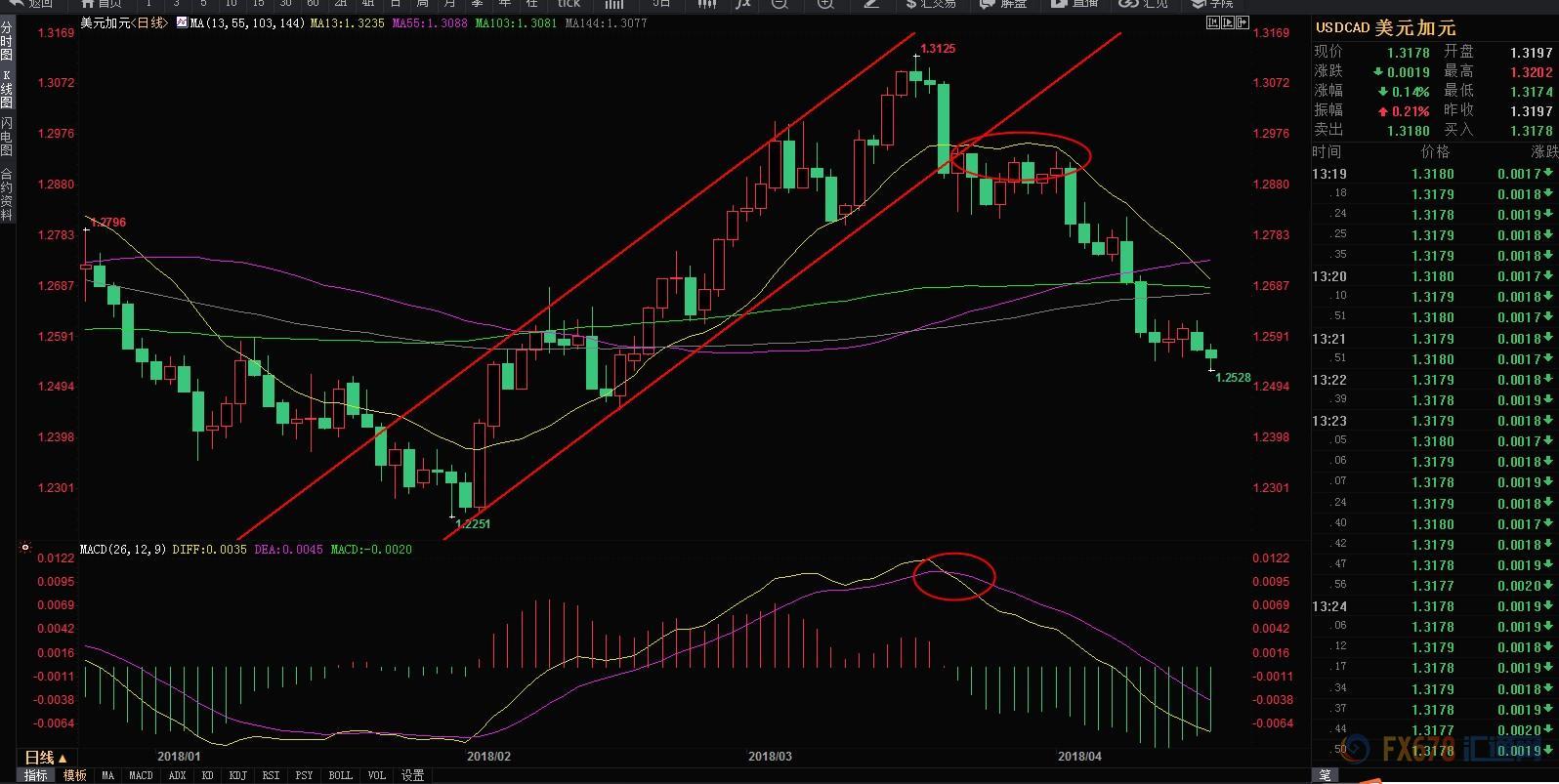Image resolution: width=1559 pixels, height=784 pixels.
Task: Click the MA13:1.3235 legend label
Action: coord(348,22)
